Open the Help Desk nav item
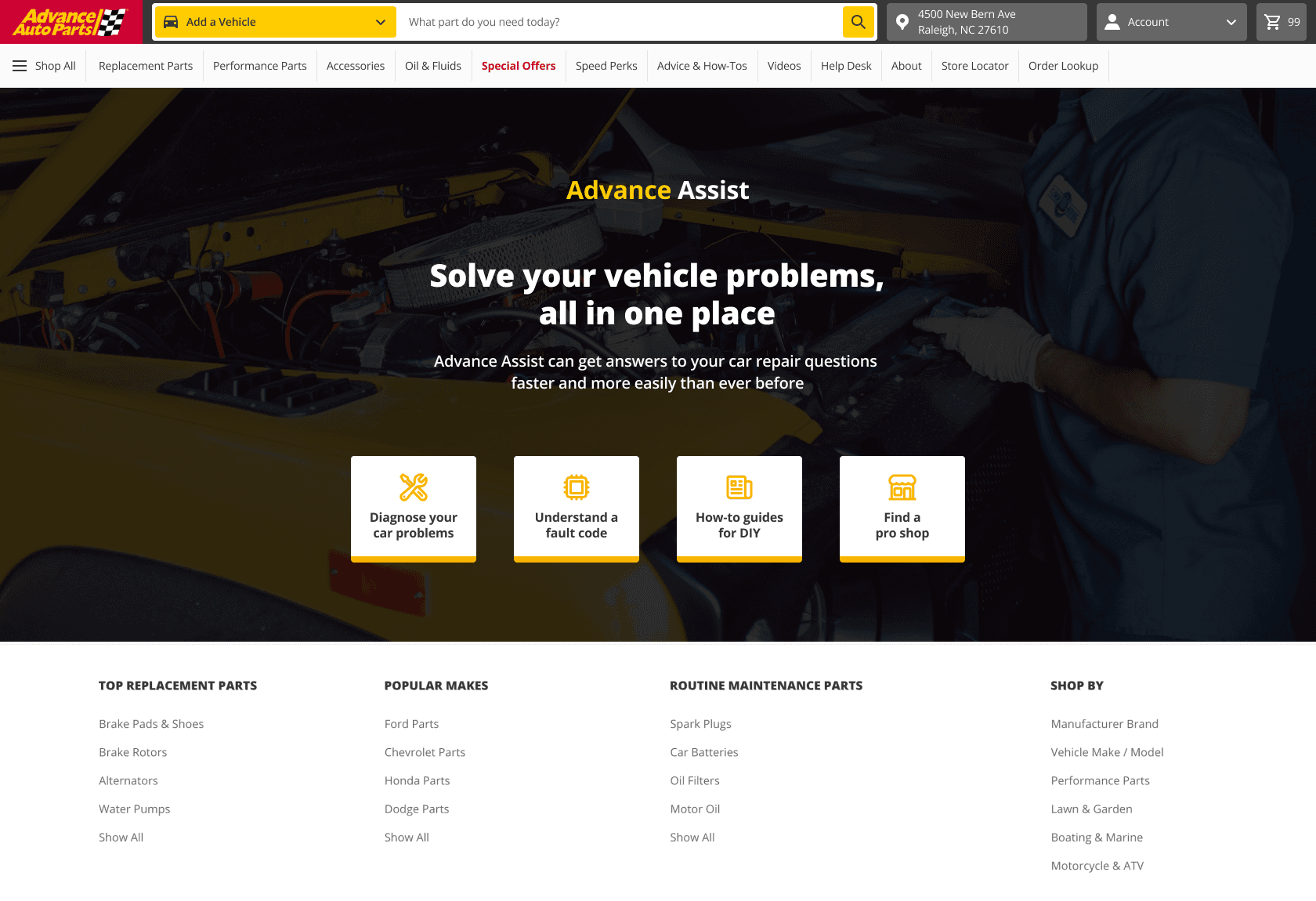Viewport: 1316px width, 901px height. click(x=846, y=66)
